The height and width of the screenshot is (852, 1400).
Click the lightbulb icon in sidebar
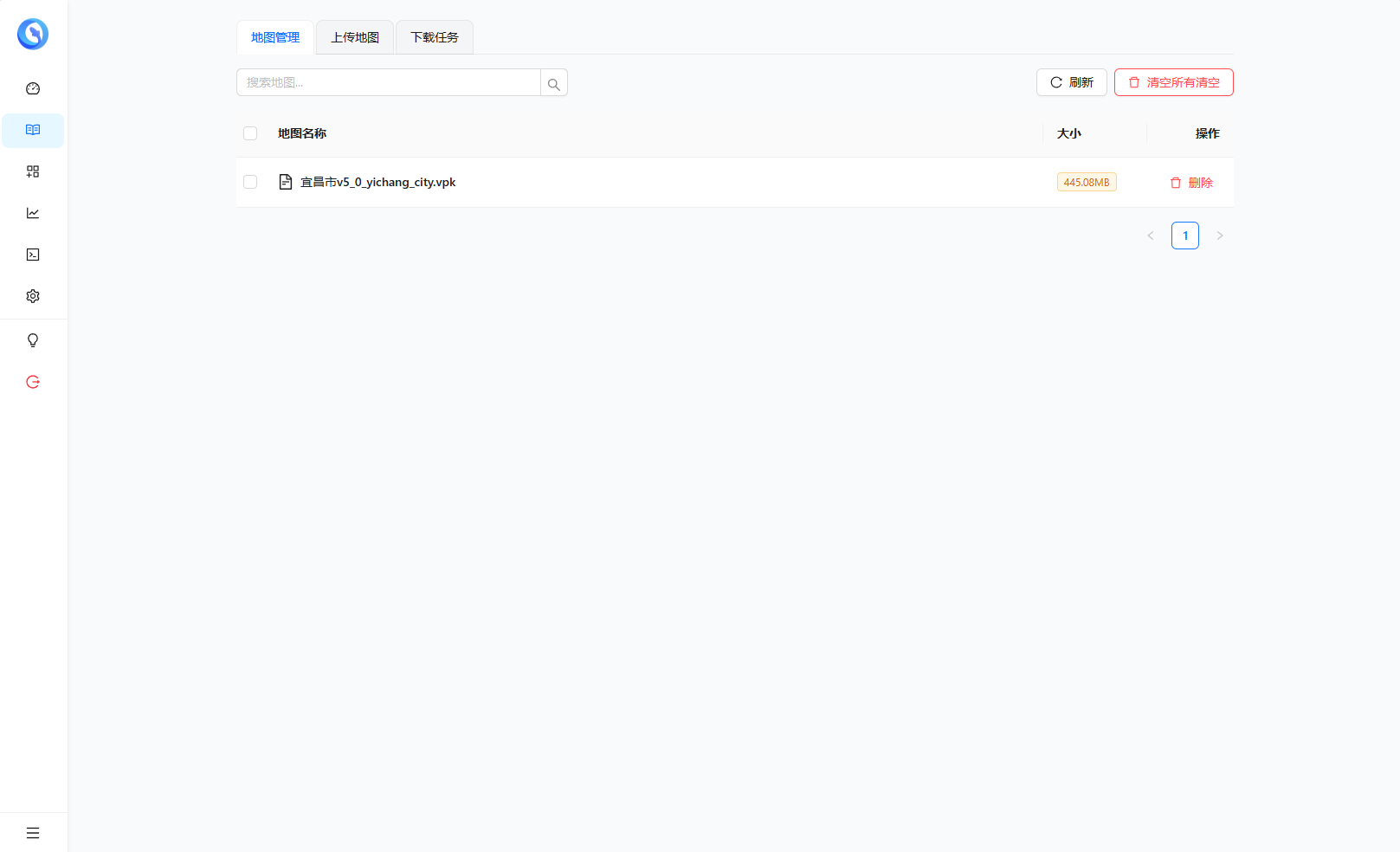coord(33,340)
